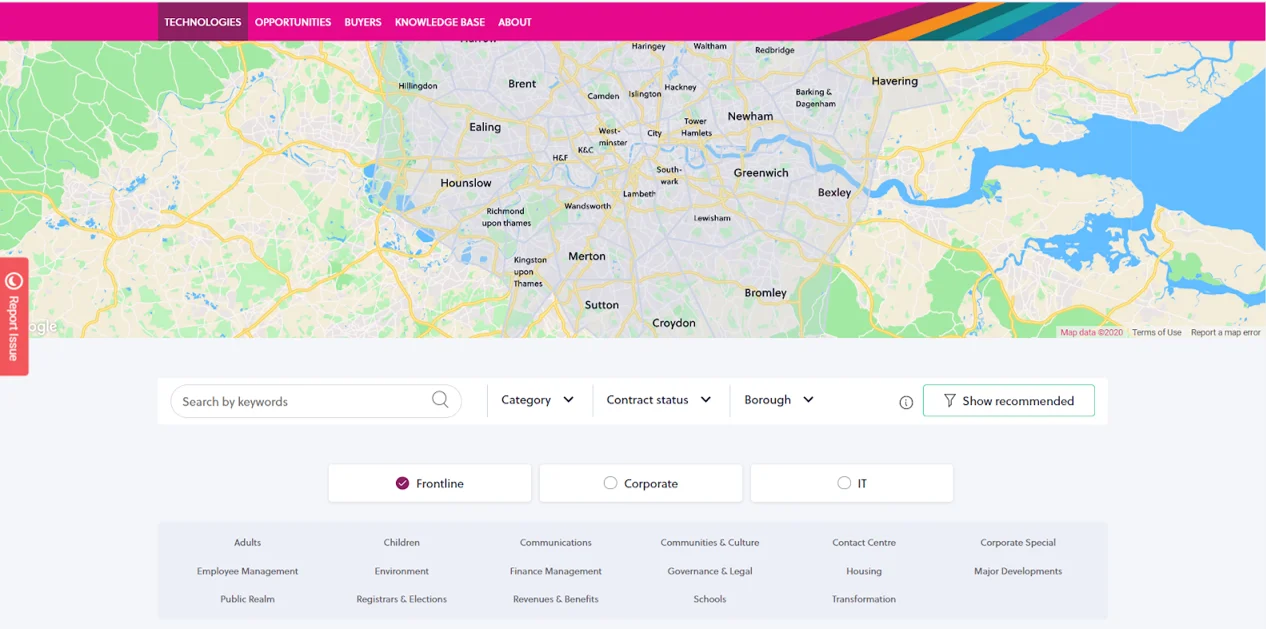Choose the Major Developments category
1266x629 pixels.
click(x=1018, y=571)
